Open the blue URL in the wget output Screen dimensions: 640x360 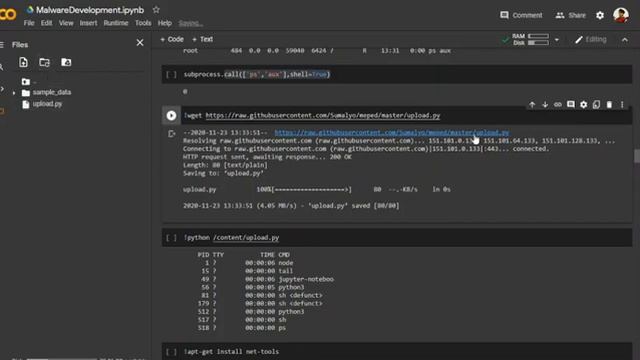[x=391, y=132]
